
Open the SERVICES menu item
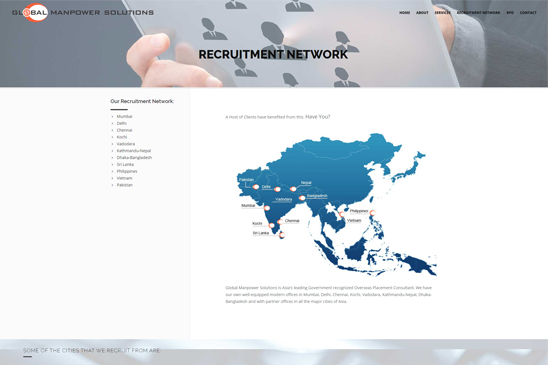pos(442,13)
